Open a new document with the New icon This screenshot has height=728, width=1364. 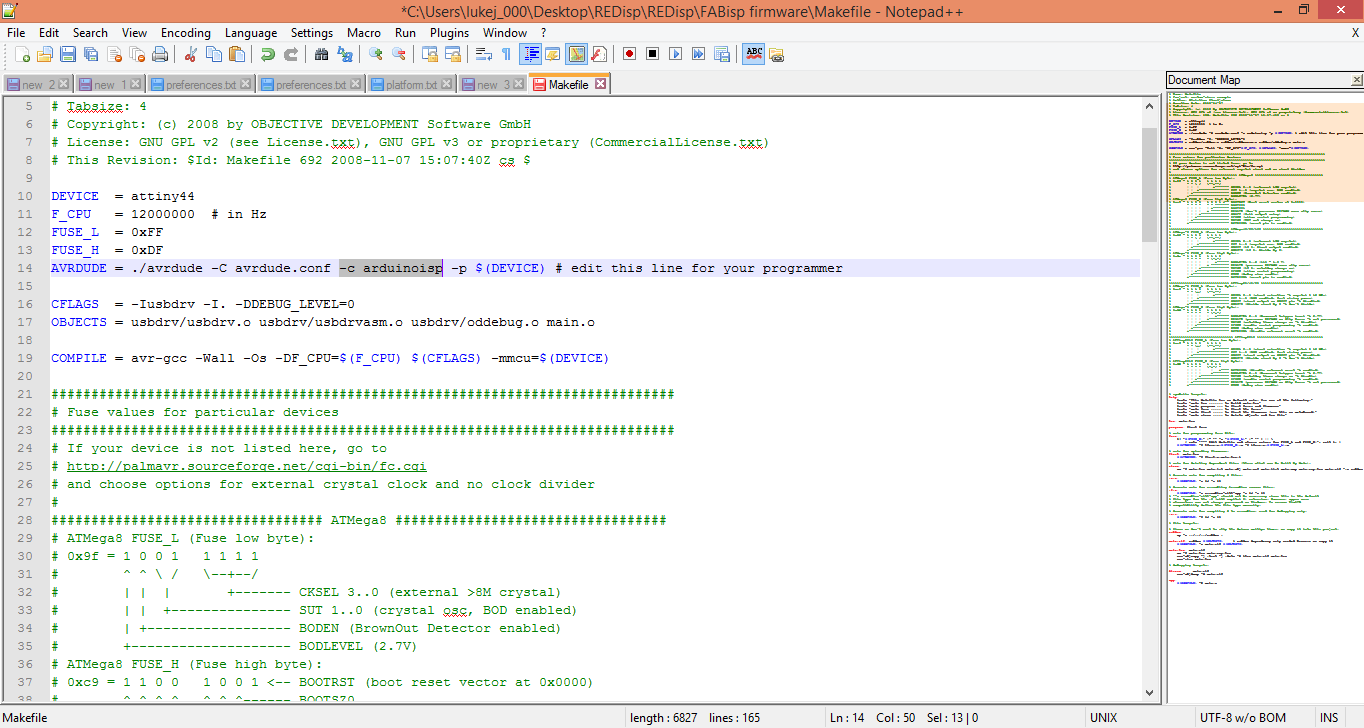coord(23,54)
